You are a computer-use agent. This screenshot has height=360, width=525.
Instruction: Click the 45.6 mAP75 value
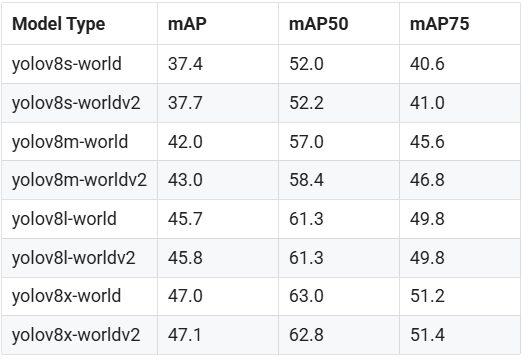pos(427,142)
